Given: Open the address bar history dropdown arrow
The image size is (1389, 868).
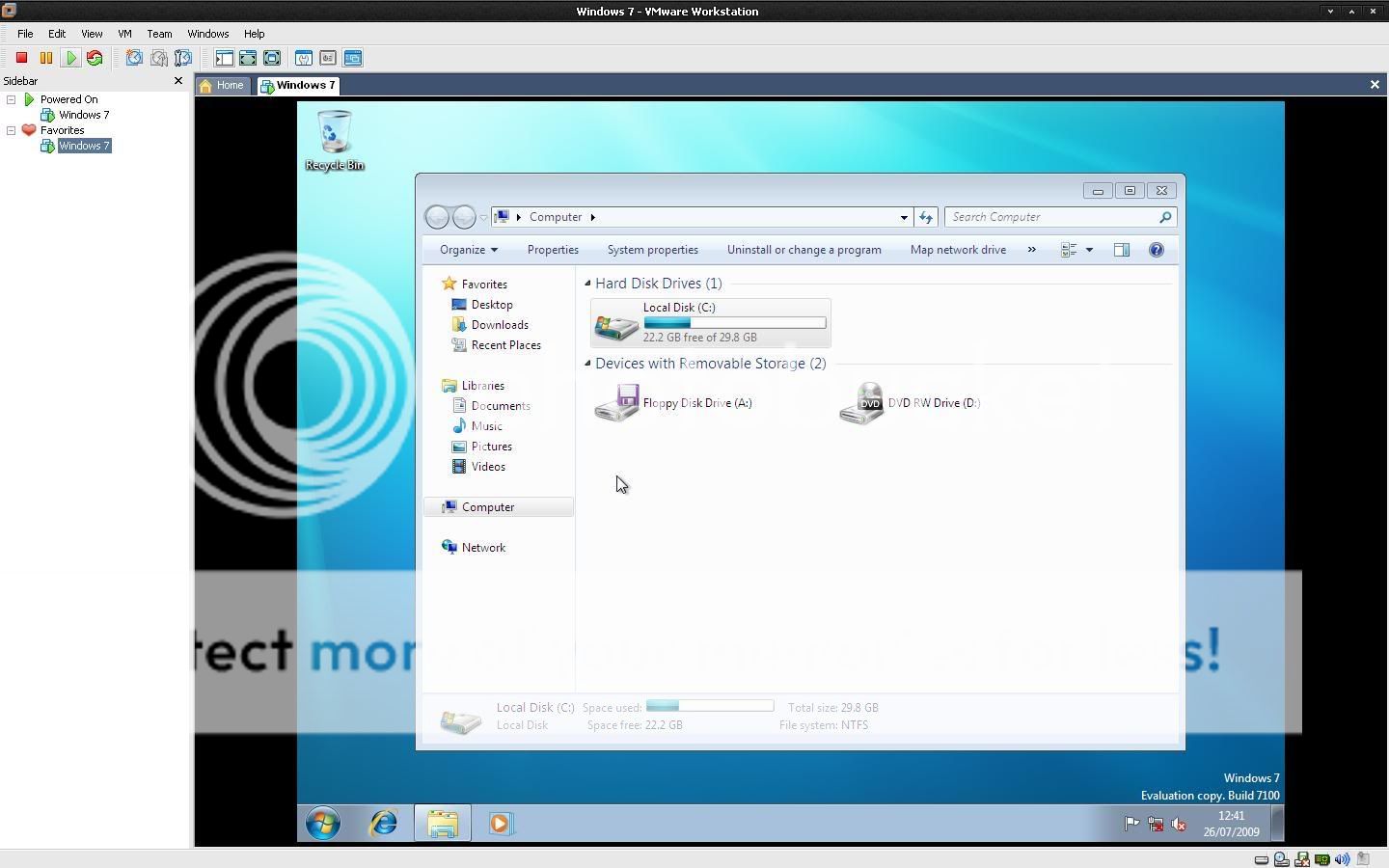Looking at the screenshot, I should [x=904, y=217].
